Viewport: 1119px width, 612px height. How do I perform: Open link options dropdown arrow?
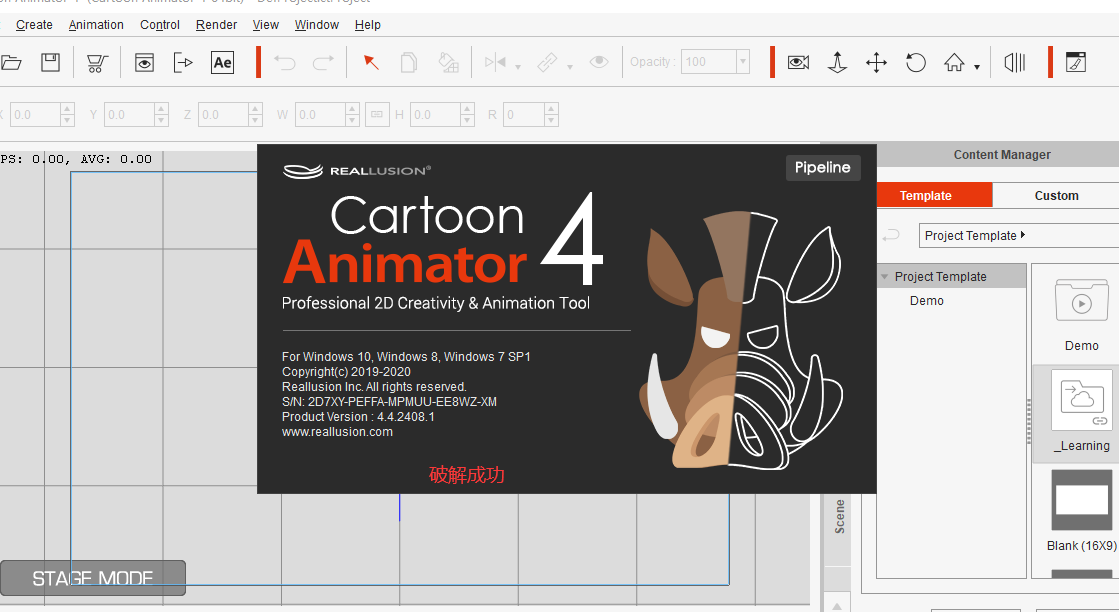569,67
